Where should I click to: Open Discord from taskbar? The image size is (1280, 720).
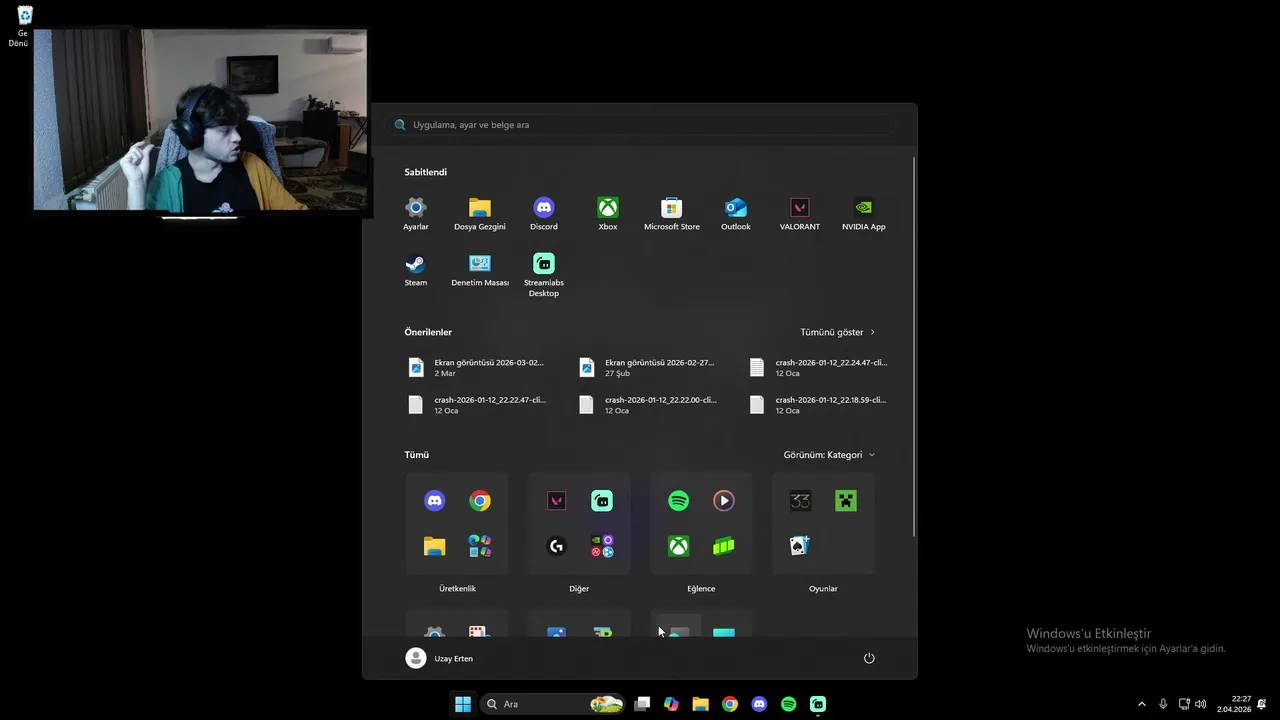(759, 704)
